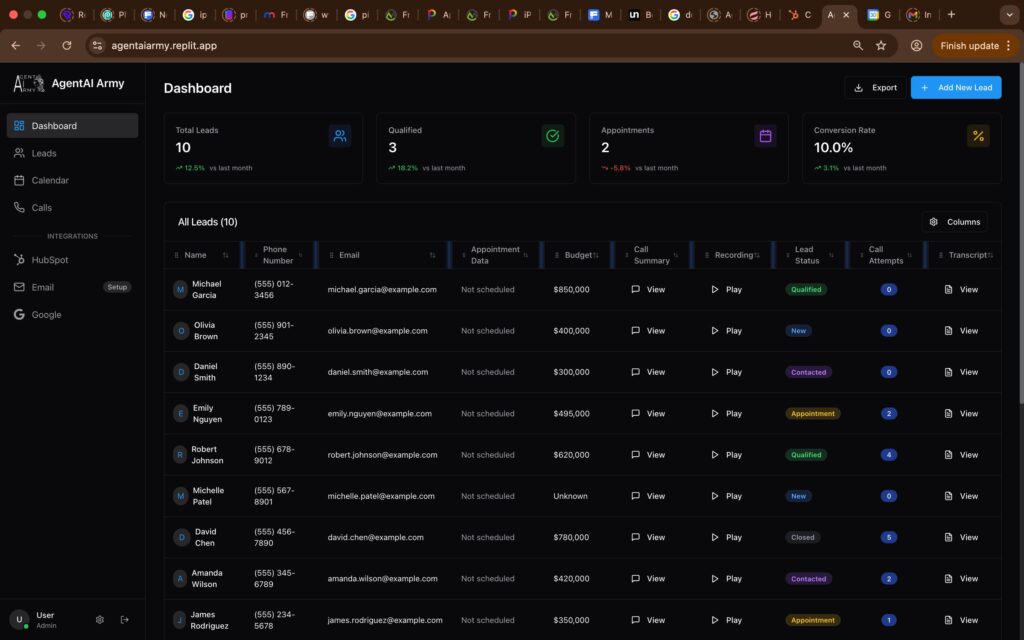Viewport: 1024px width, 640px height.
Task: Bookmark this page with the star icon
Action: pos(881,46)
